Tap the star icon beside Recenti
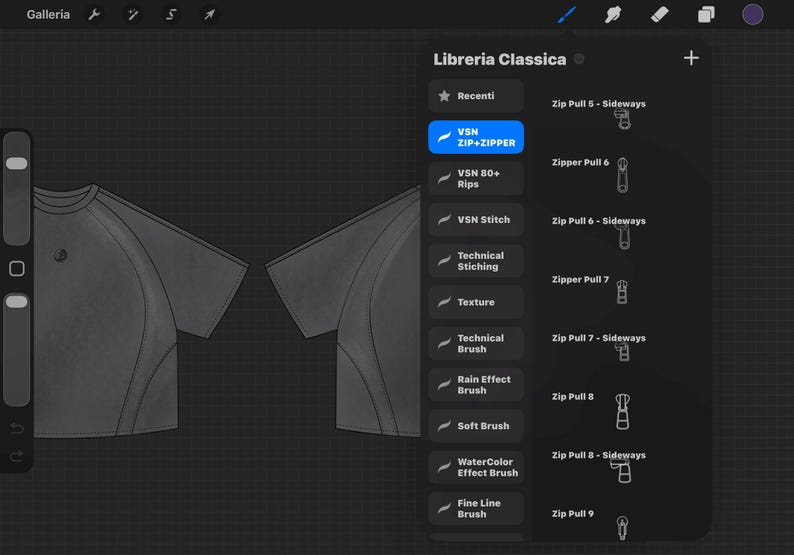The width and height of the screenshot is (794, 555). pyautogui.click(x=444, y=96)
